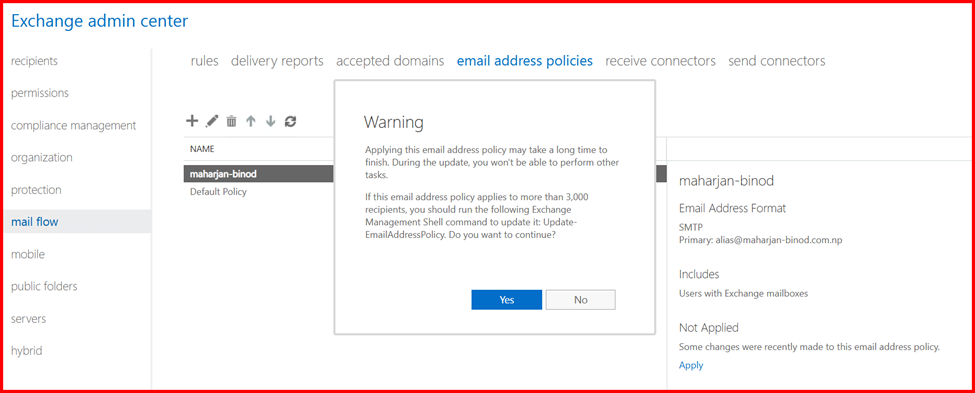Dismiss the warning with No
This screenshot has width=975, height=393.
(x=581, y=300)
